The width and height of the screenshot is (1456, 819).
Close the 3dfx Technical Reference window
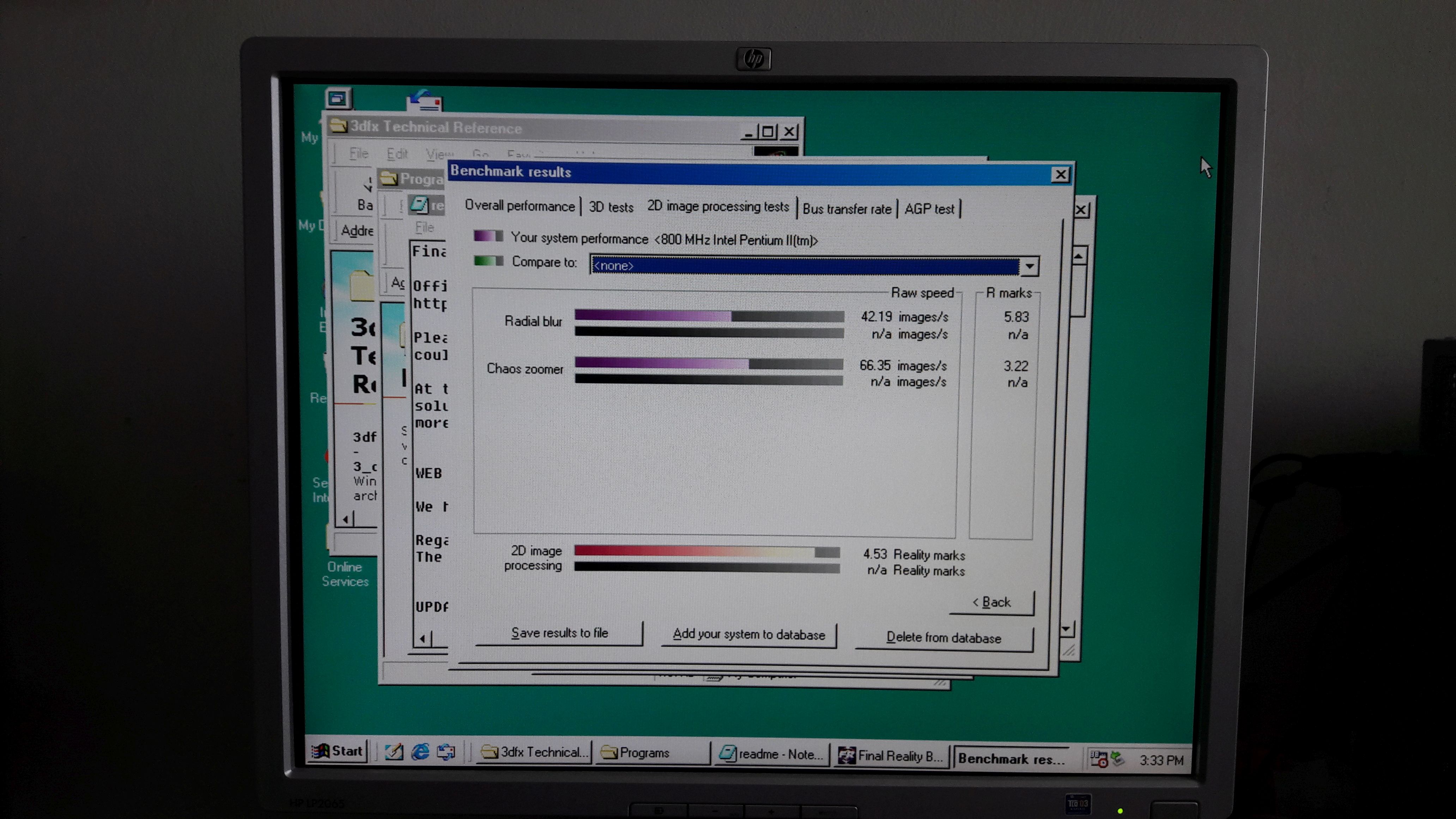tap(789, 132)
